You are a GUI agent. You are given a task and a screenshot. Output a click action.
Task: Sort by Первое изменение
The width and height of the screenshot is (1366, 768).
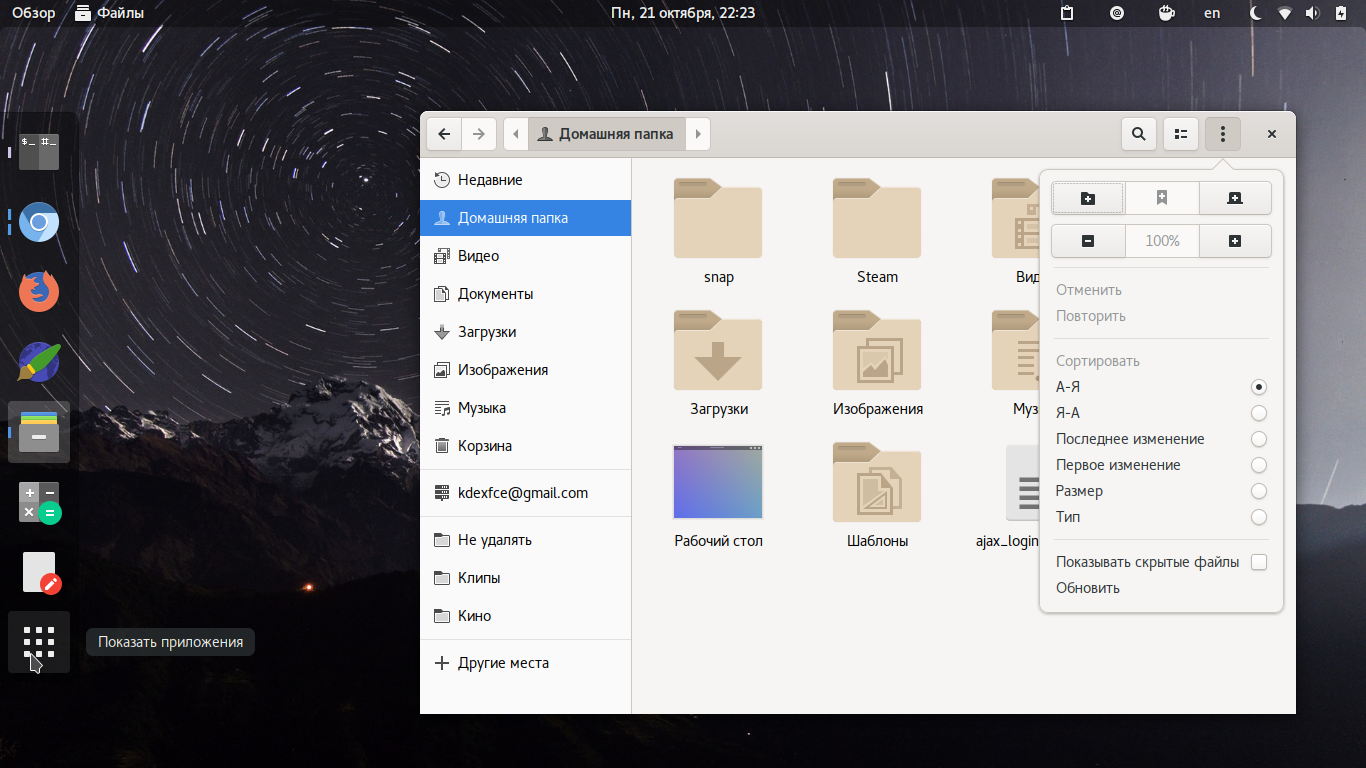1161,465
